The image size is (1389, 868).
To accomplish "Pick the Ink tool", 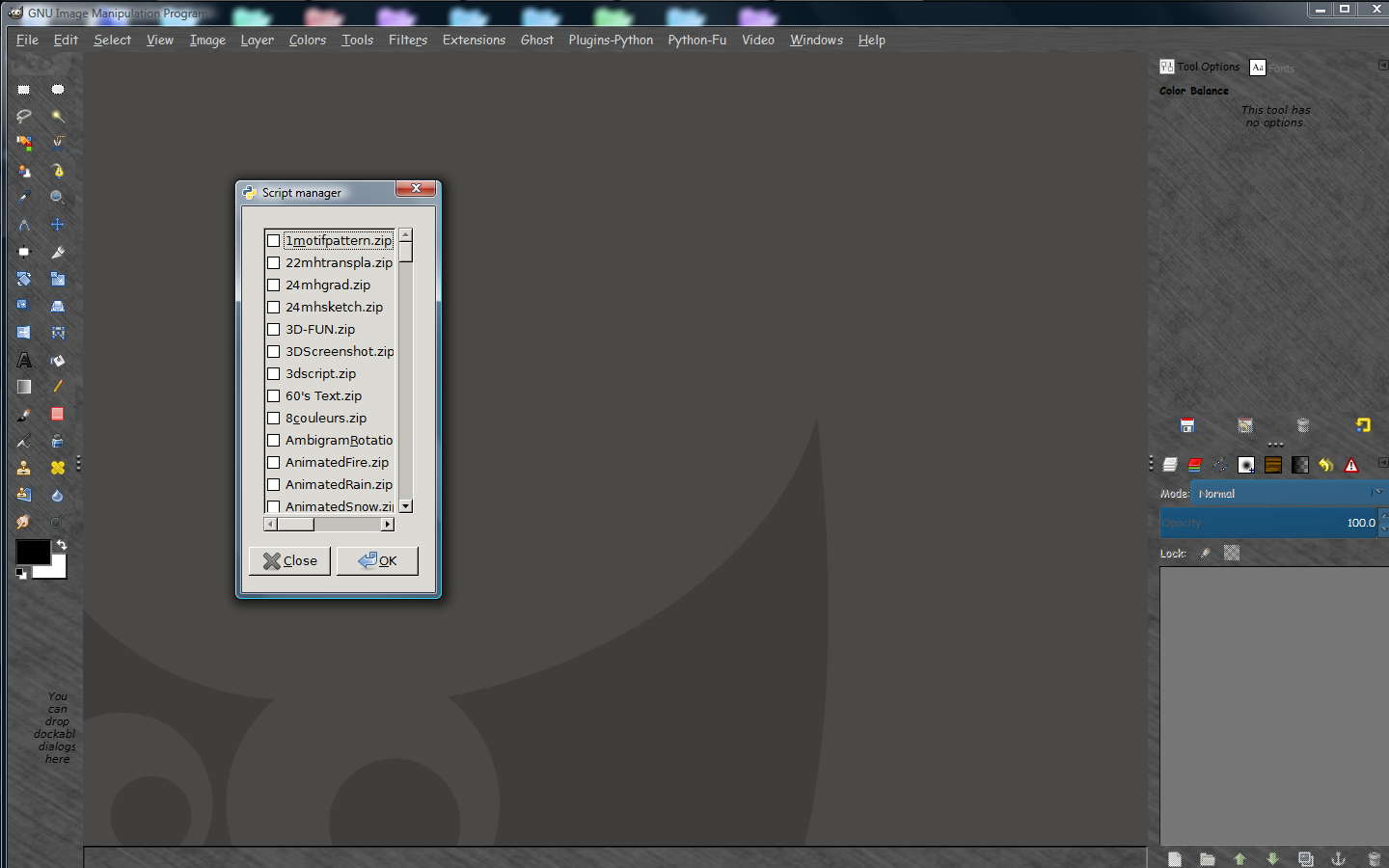I will point(58,441).
